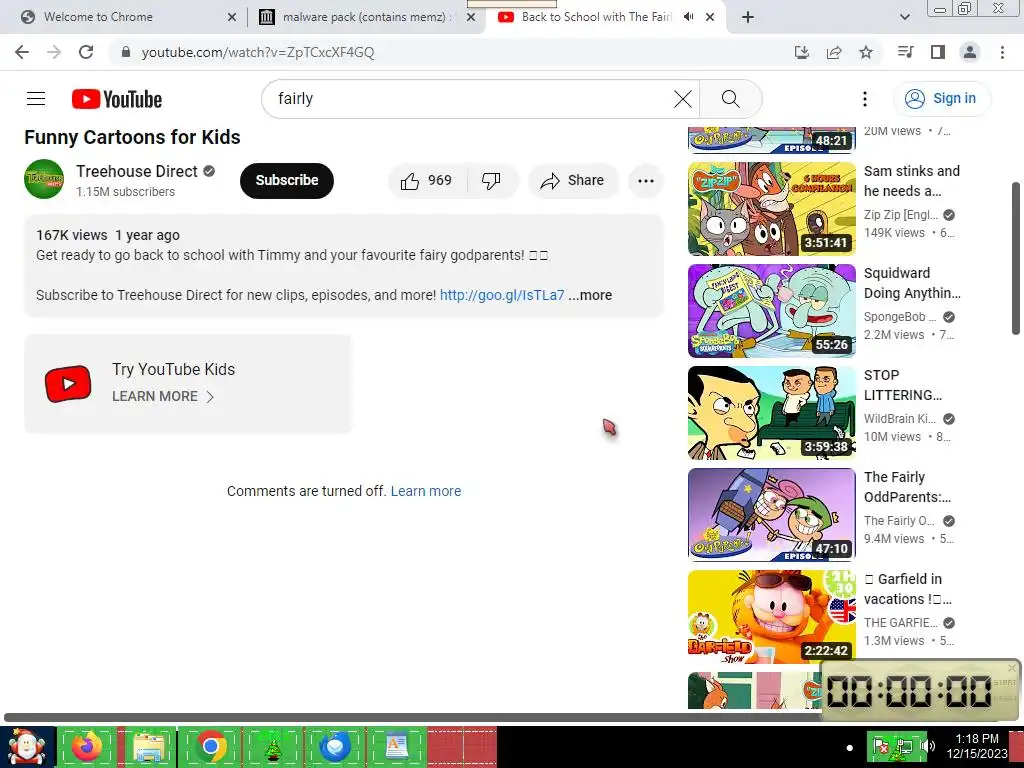Image resolution: width=1024 pixels, height=768 pixels.
Task: Bookmark this page with the star
Action: pos(866,52)
